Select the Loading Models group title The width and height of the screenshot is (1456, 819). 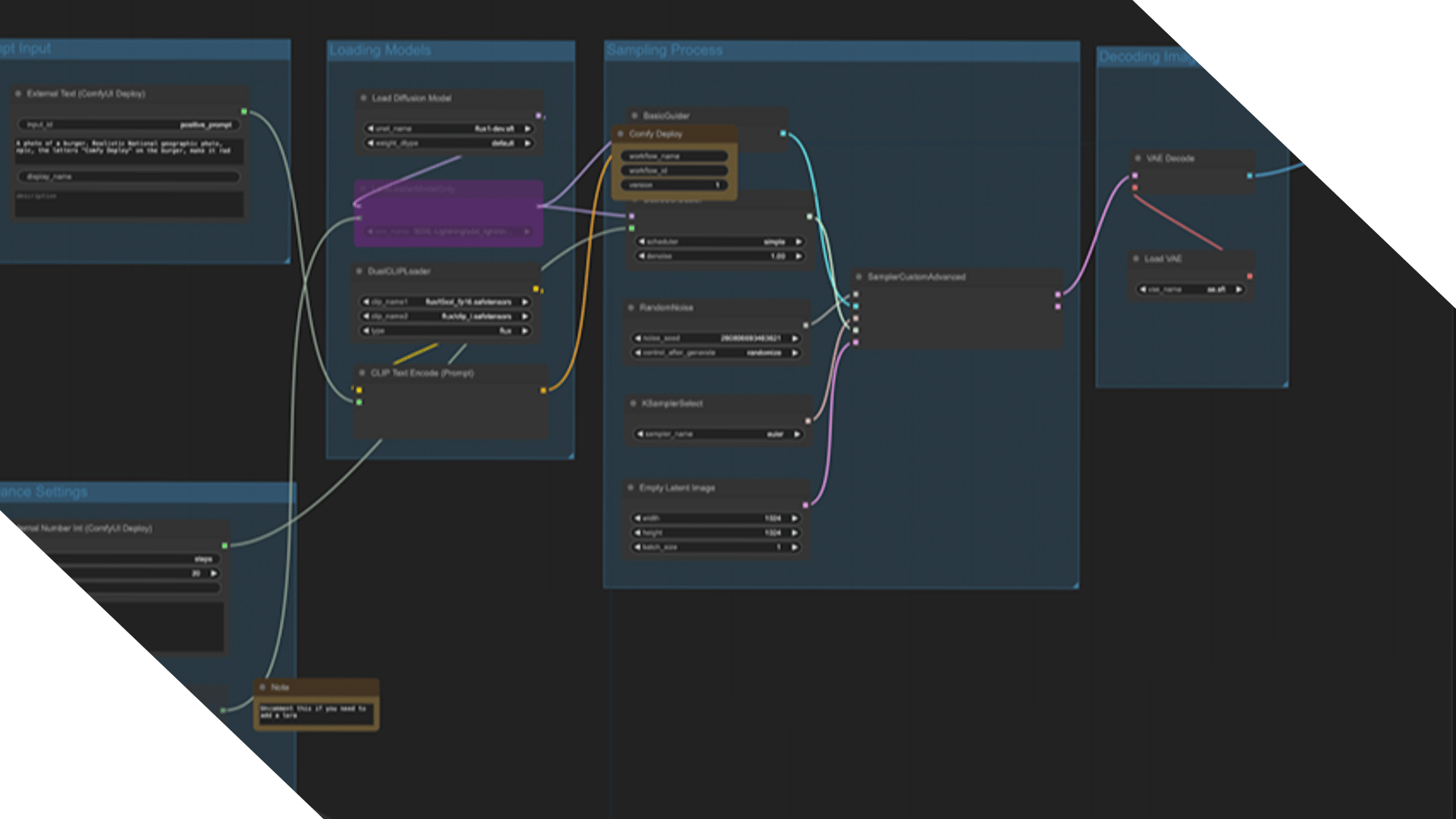point(380,50)
